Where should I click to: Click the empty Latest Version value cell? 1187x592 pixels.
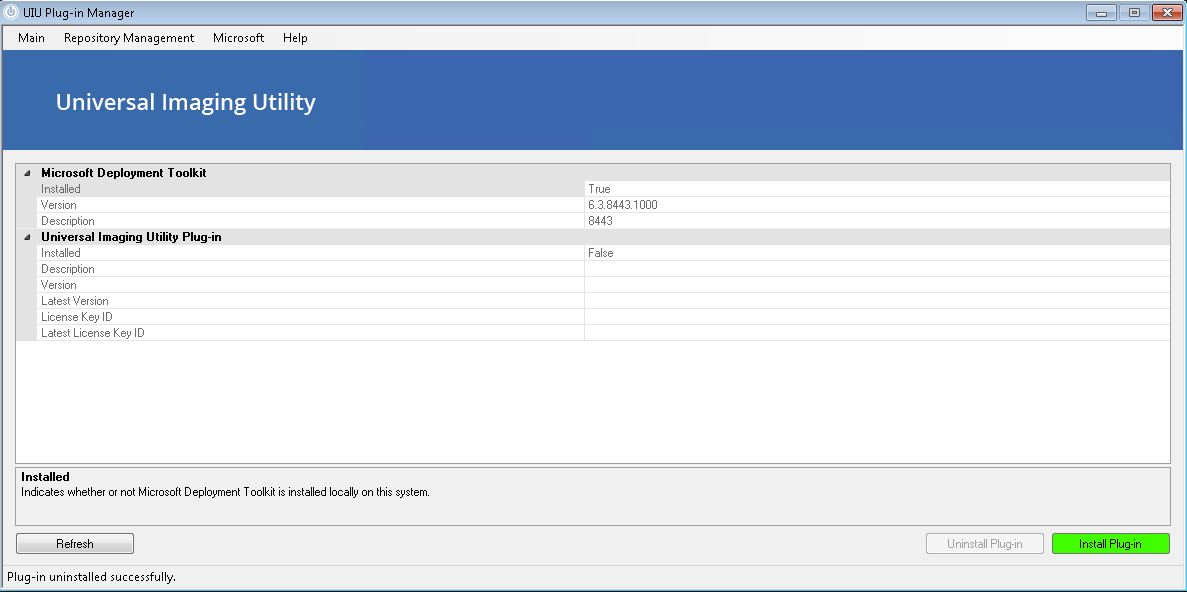click(877, 301)
